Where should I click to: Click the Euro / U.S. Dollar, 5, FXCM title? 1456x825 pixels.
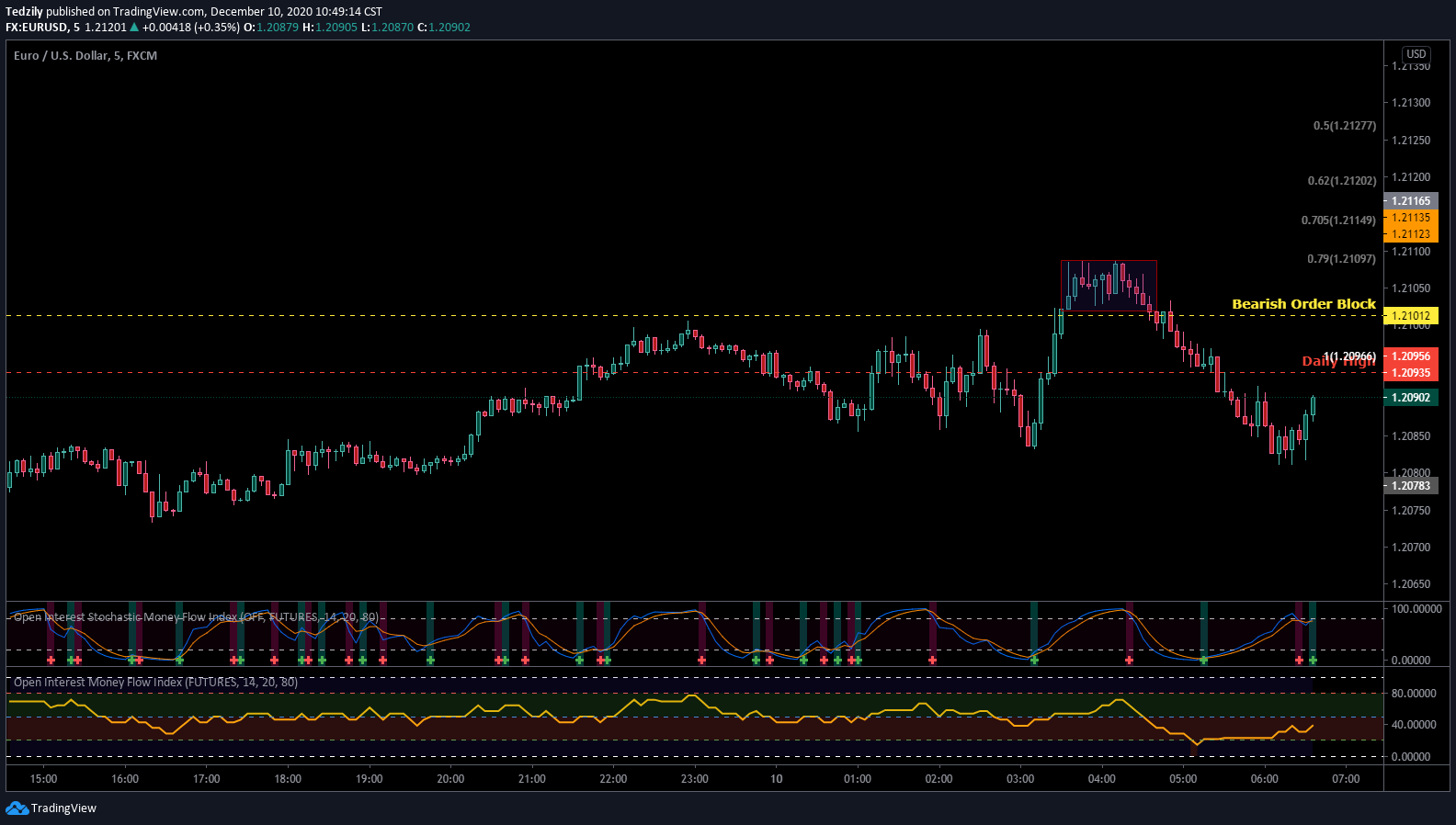(85, 56)
